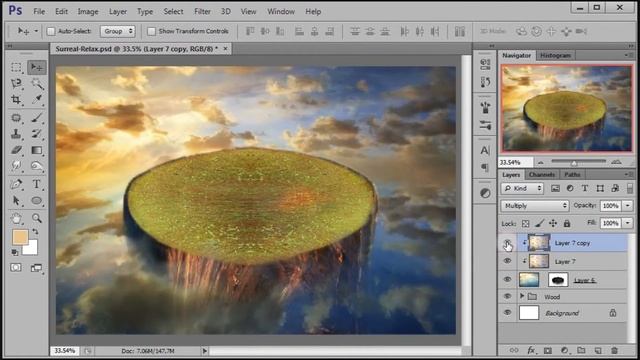Hide the Background layer
This screenshot has width=640, height=360.
(x=507, y=313)
